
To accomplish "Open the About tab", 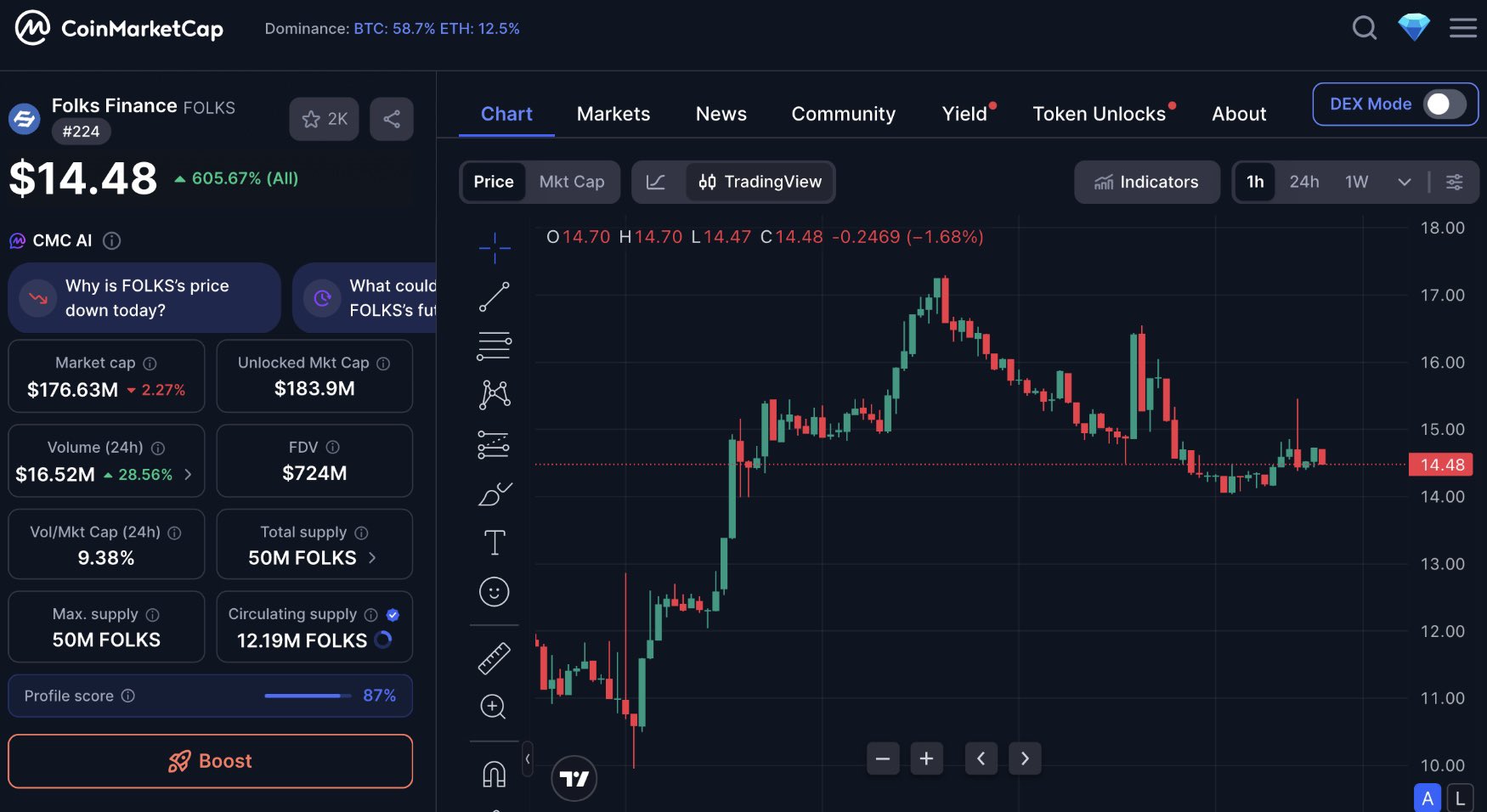I will (x=1239, y=114).
